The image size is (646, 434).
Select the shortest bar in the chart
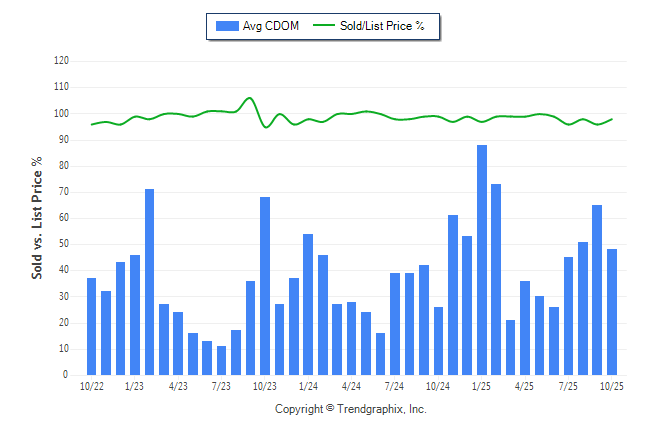pyautogui.click(x=222, y=360)
